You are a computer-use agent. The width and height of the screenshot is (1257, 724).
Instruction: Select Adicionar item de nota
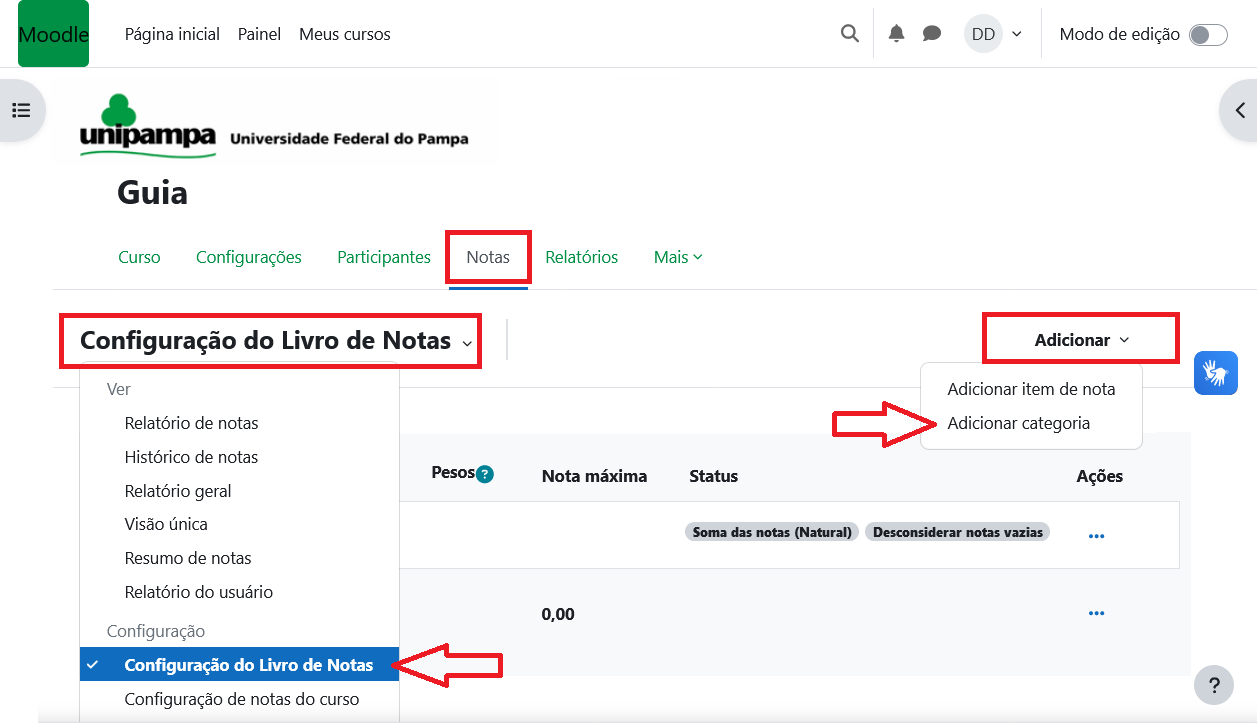coord(1030,389)
